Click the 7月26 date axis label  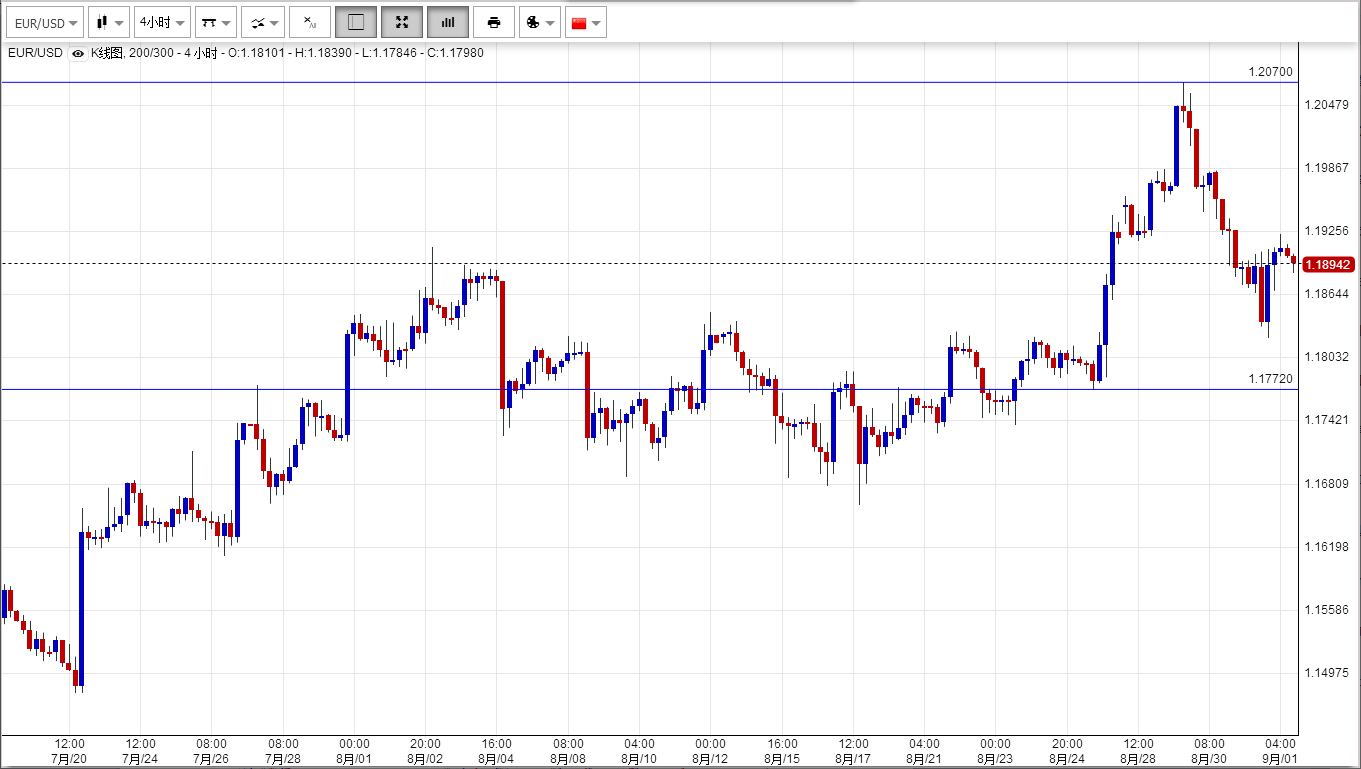click(212, 759)
